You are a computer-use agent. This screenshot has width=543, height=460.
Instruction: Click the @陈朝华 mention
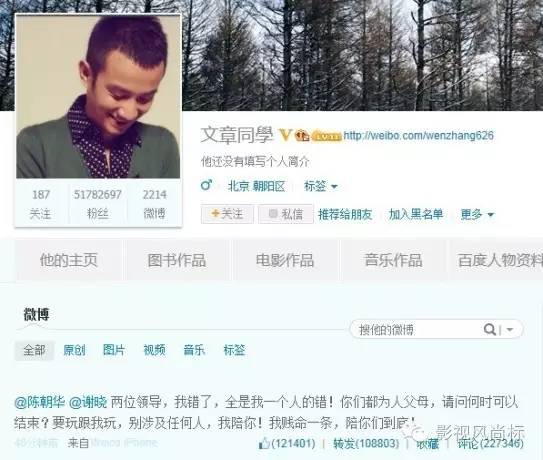click(x=39, y=402)
